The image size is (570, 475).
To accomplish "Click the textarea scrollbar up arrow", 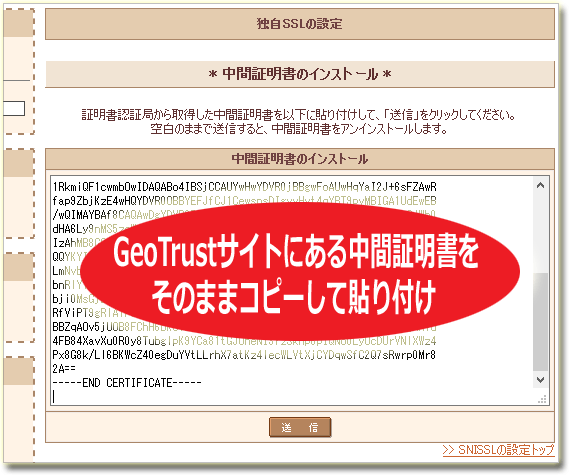I will pos(541,185).
